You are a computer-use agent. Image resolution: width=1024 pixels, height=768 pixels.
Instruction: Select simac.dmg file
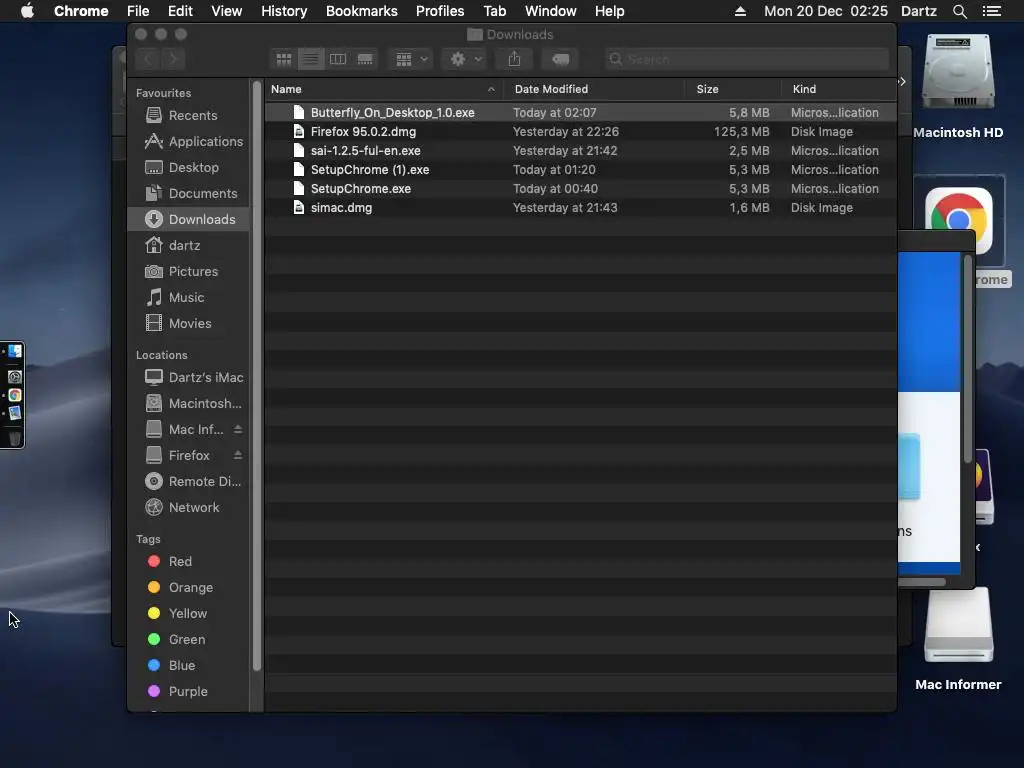[x=581, y=208]
